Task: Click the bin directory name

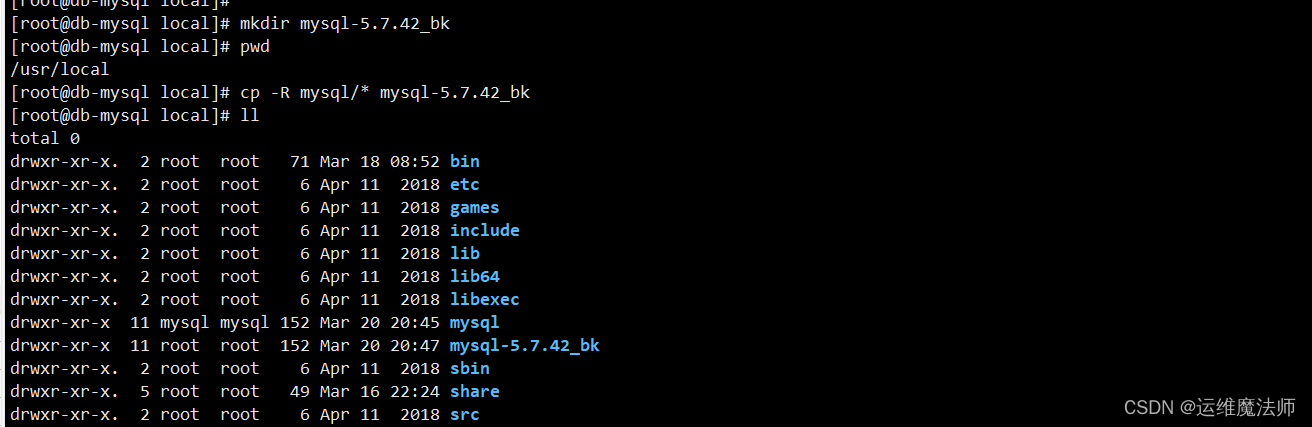Action: 464,161
